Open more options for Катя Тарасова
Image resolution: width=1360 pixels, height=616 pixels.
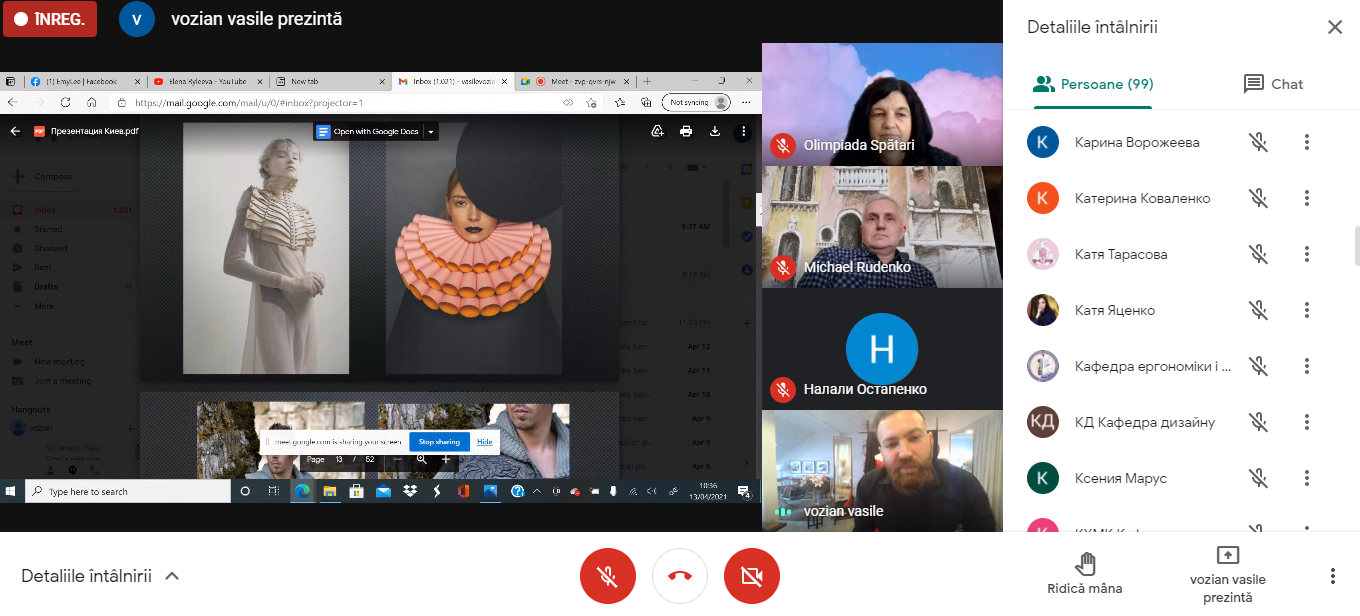(1306, 255)
